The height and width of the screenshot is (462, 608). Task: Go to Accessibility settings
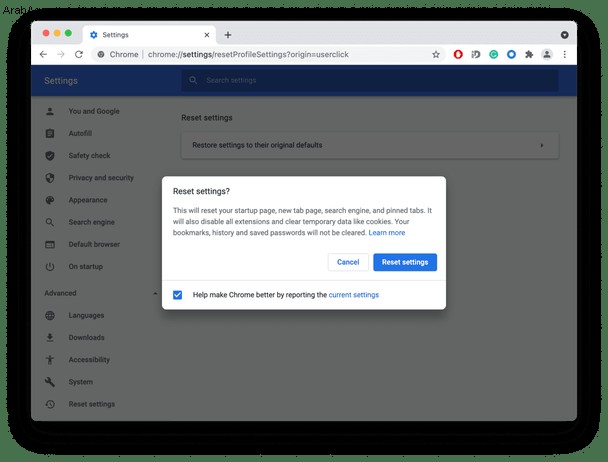coord(89,360)
